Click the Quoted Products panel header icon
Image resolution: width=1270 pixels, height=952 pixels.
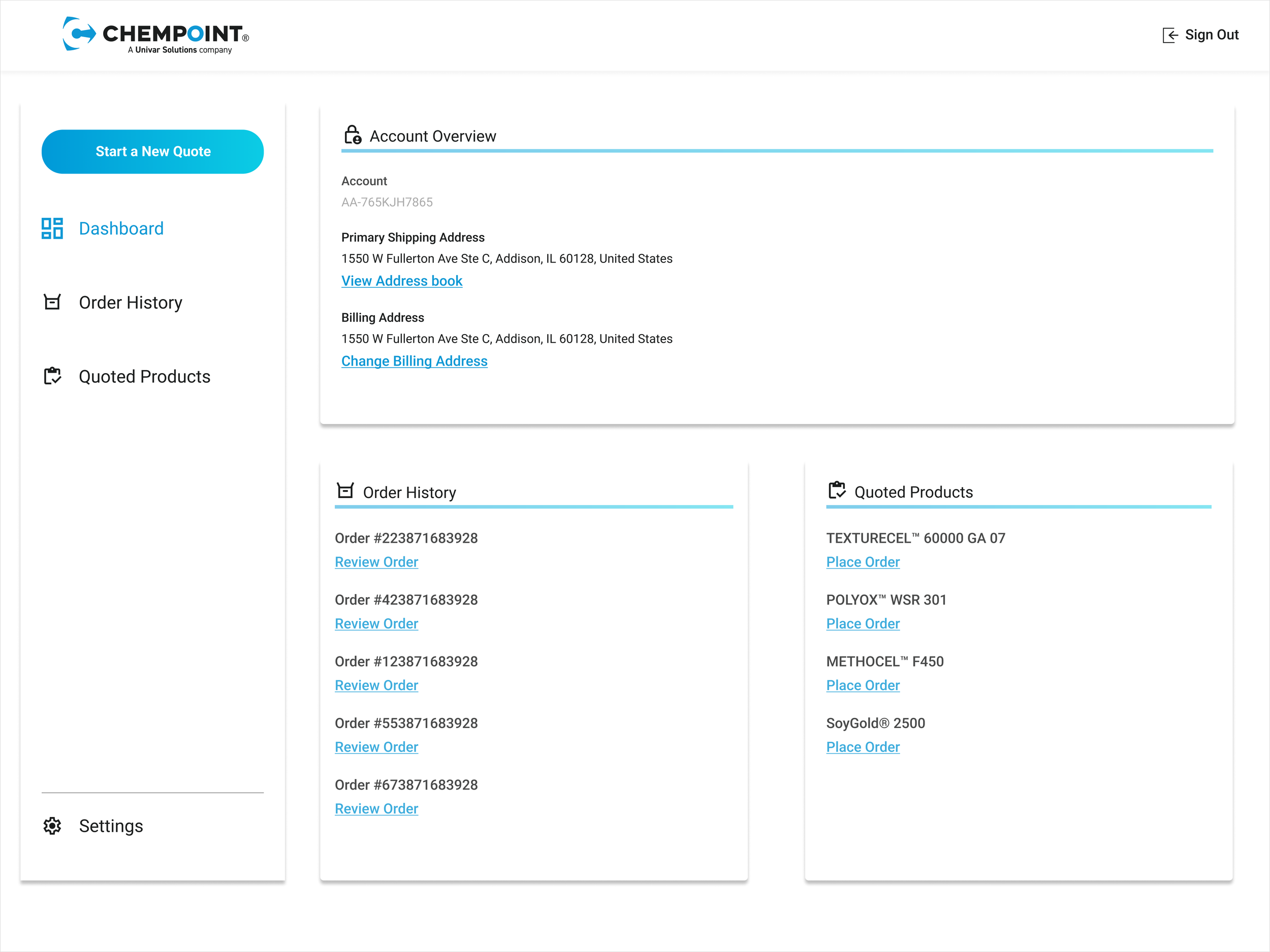coord(837,490)
